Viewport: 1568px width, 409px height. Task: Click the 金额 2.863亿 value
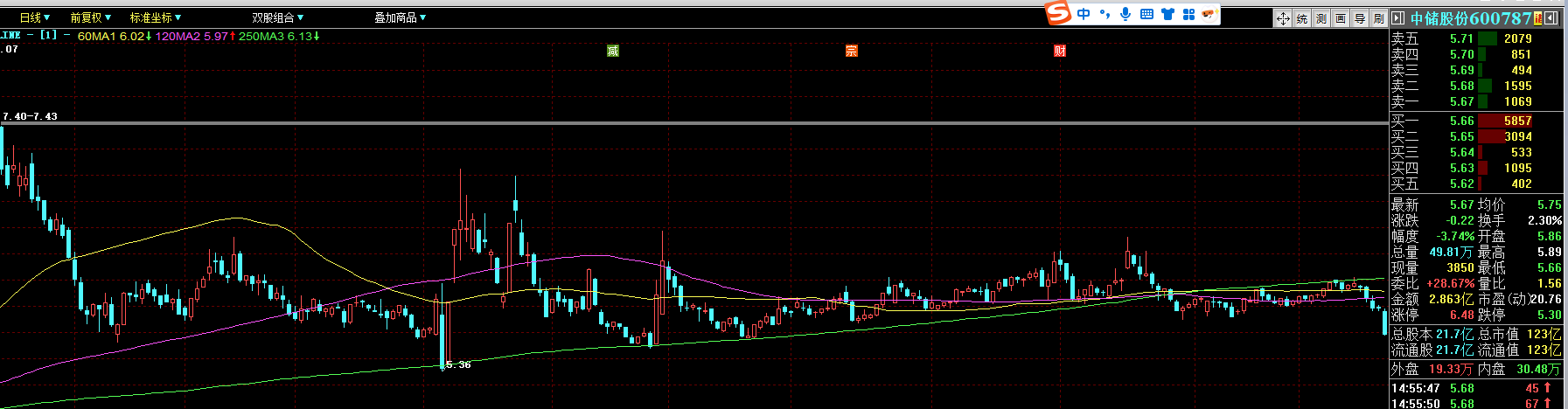(1452, 299)
